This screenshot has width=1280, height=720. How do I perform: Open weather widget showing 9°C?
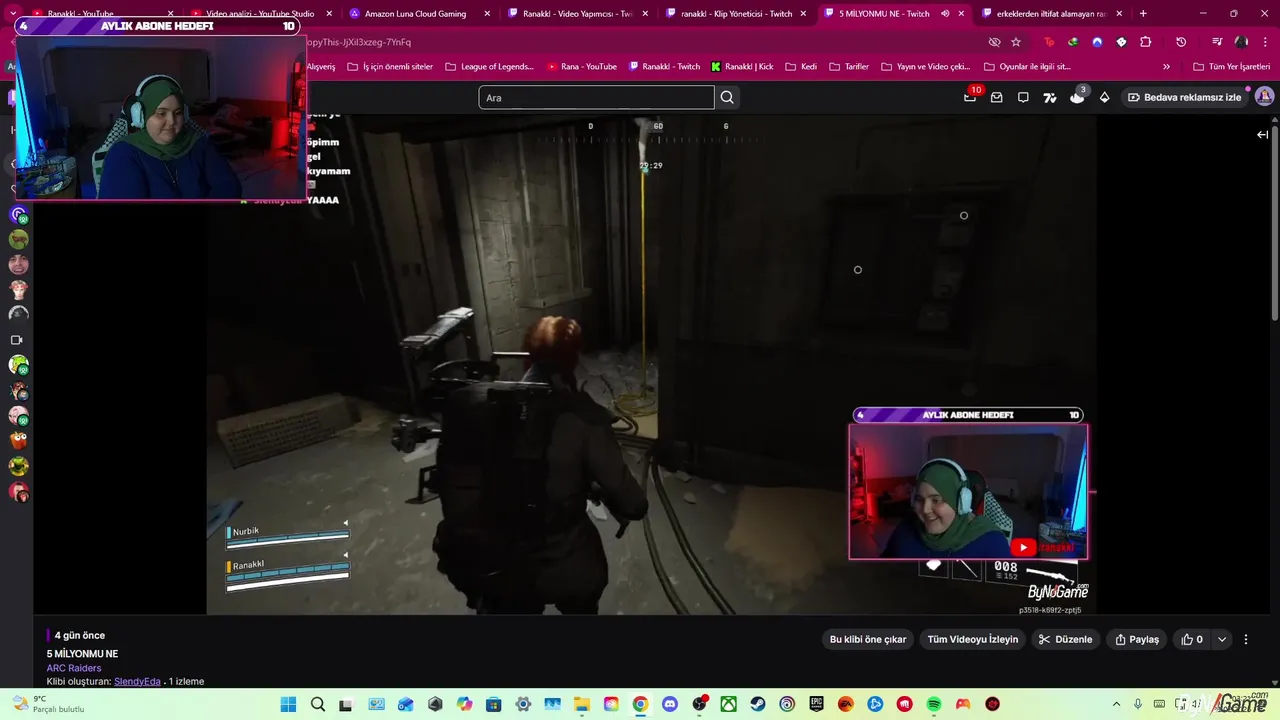(48, 704)
